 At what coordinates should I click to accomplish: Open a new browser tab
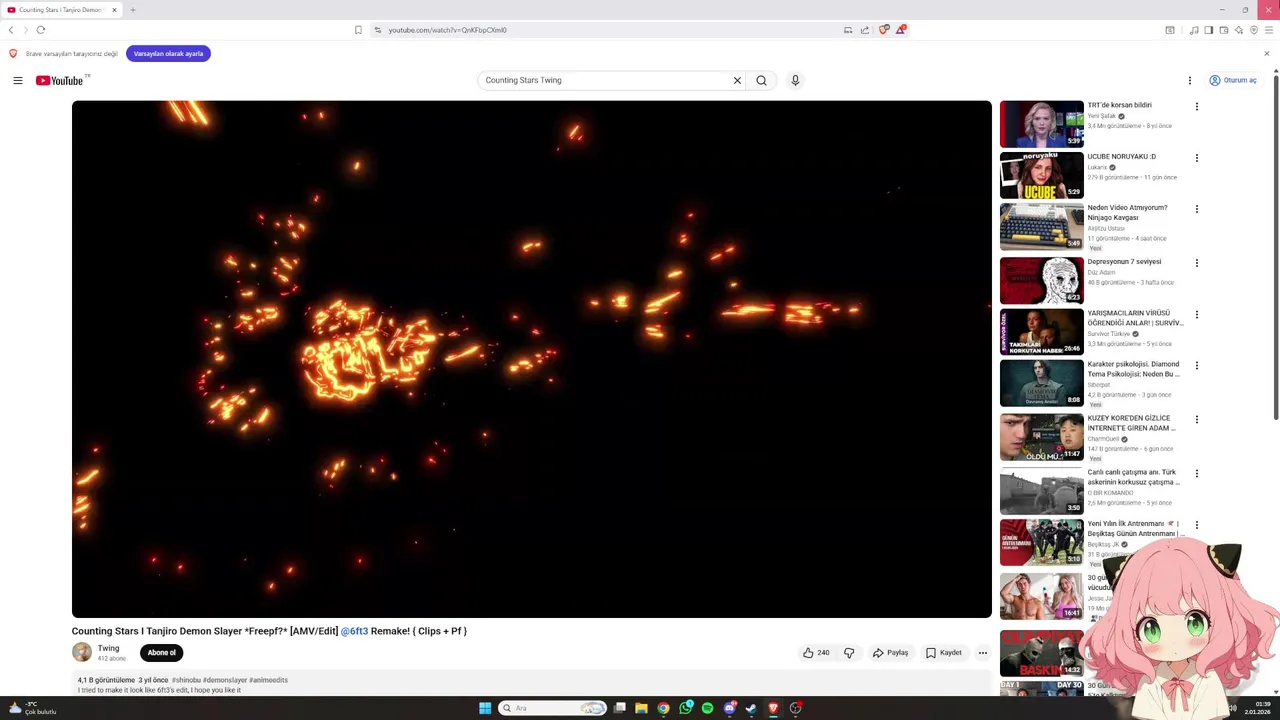[x=132, y=10]
